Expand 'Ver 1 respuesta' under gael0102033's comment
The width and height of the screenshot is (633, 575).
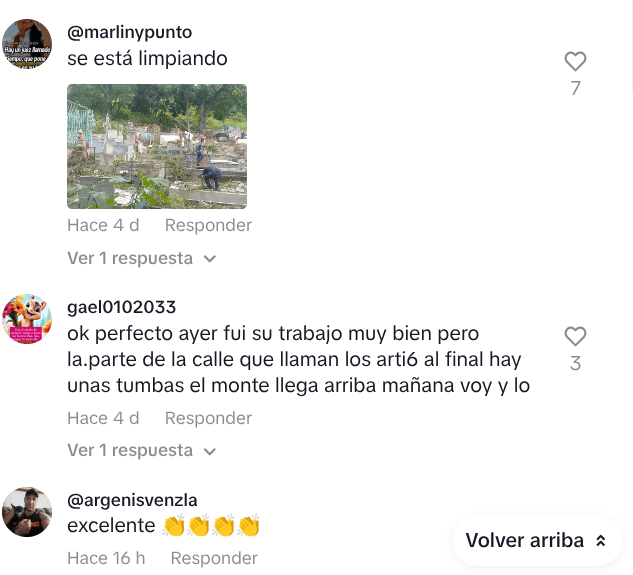tap(142, 451)
